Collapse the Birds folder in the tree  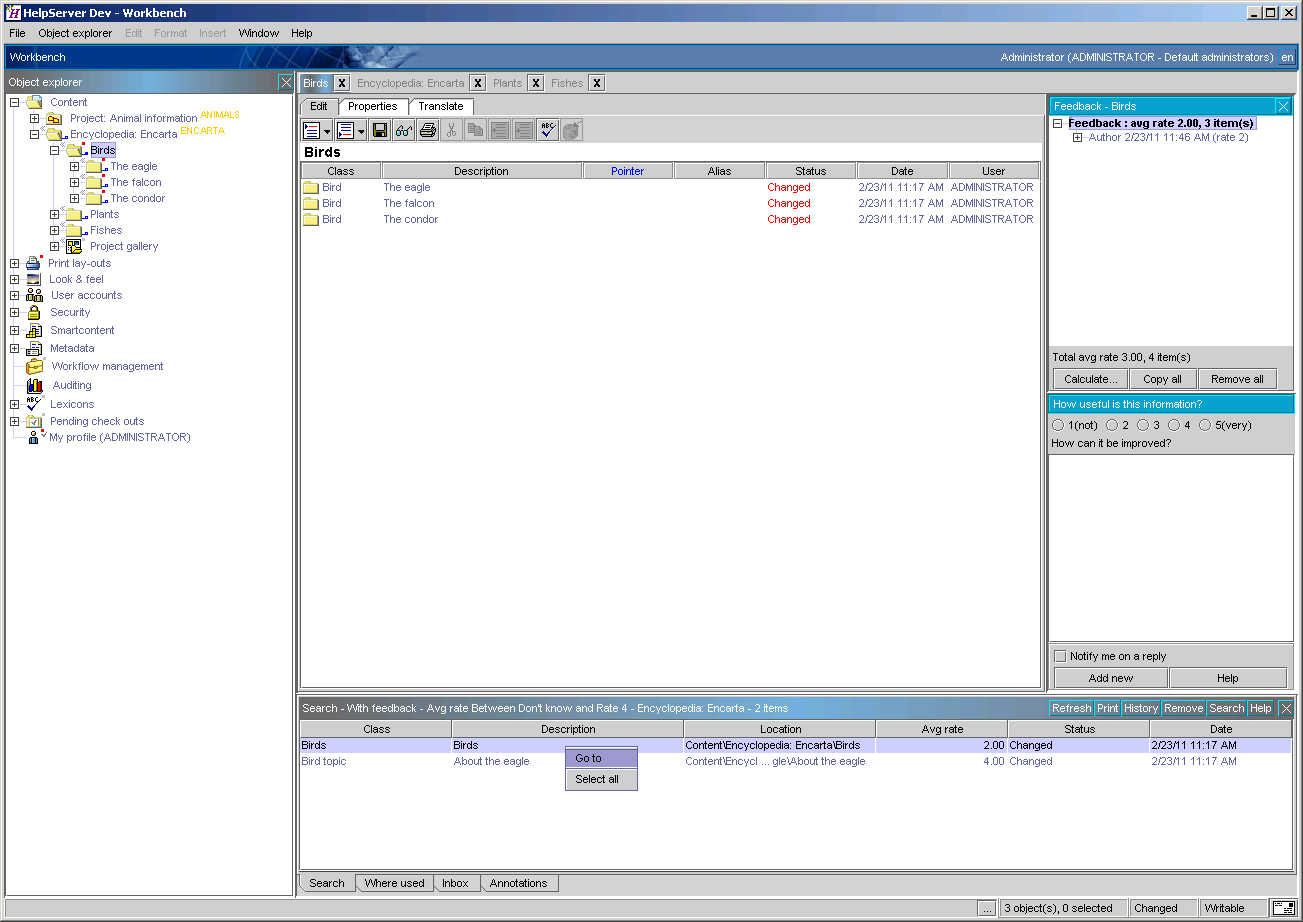pyautogui.click(x=55, y=151)
